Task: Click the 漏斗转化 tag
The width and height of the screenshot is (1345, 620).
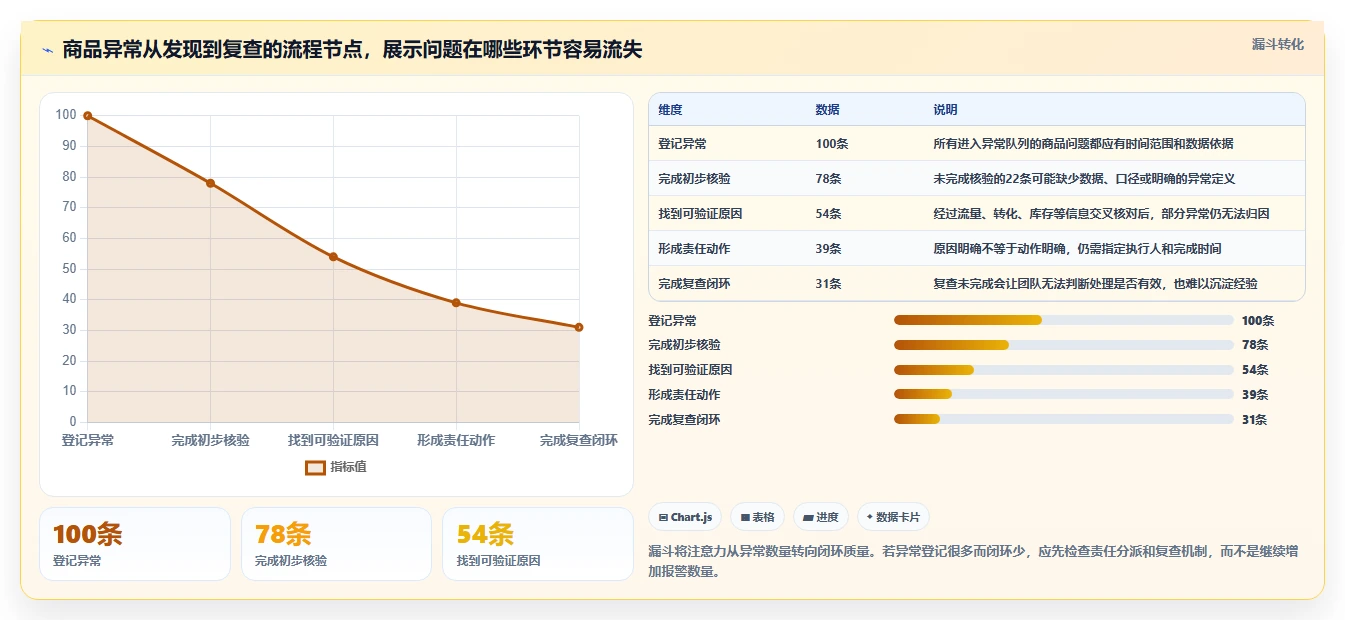Action: [1277, 45]
